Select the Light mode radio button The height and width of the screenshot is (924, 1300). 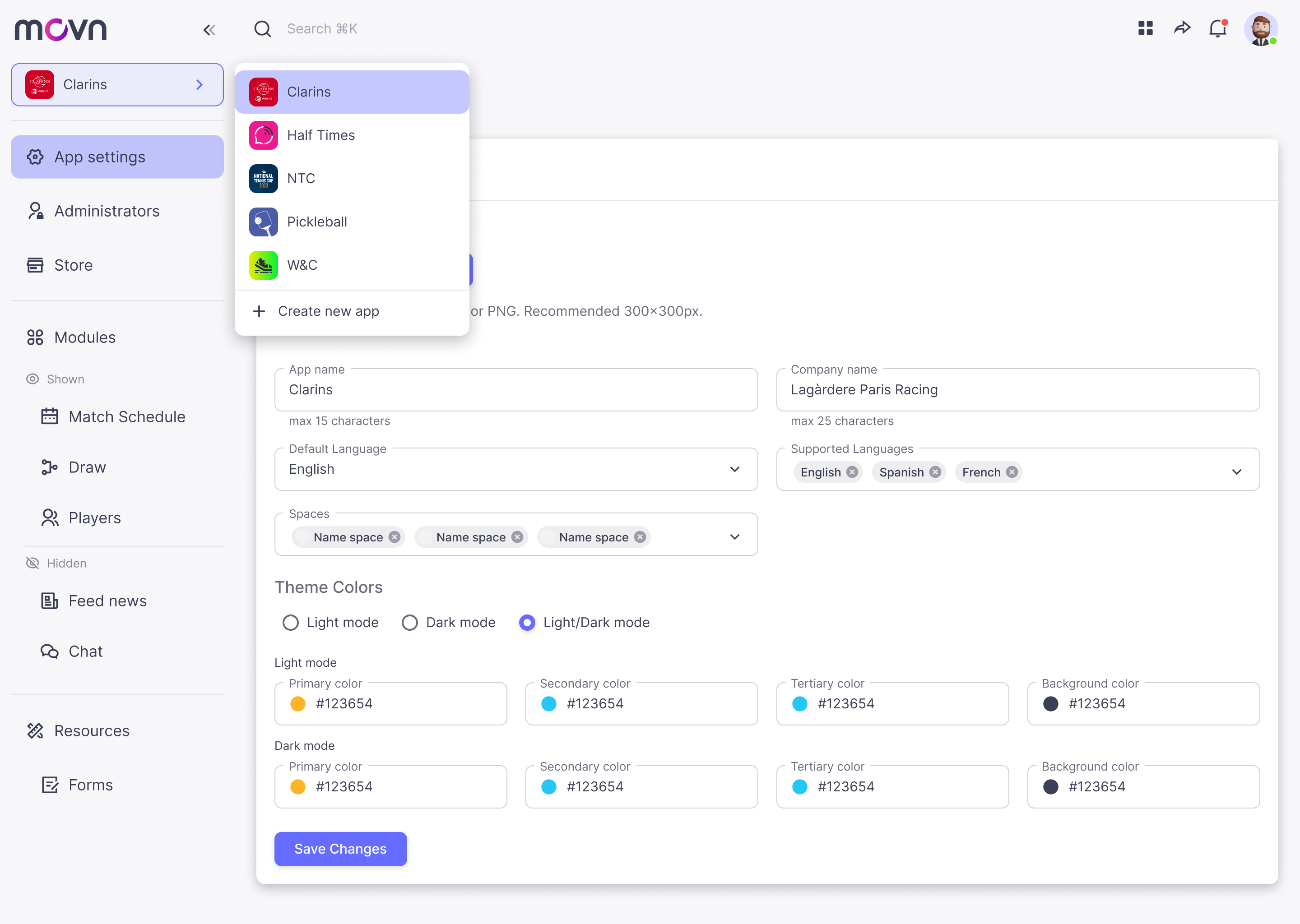coord(291,623)
